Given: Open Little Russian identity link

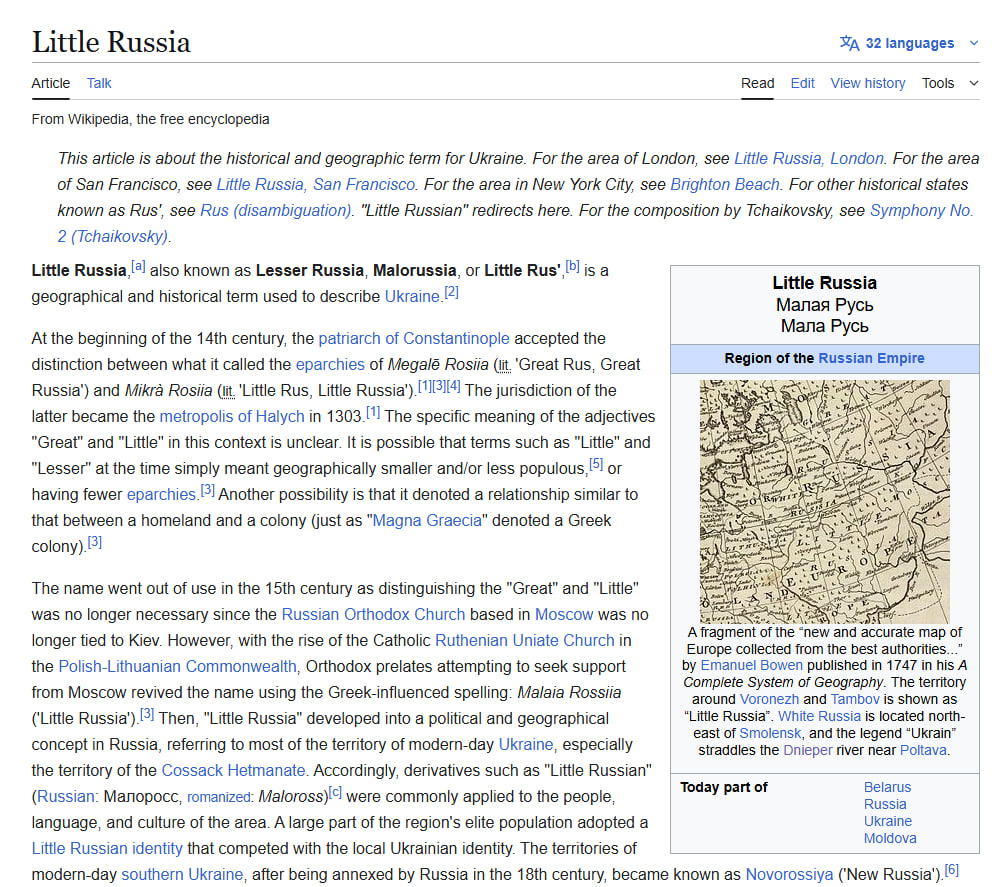Looking at the screenshot, I should [x=107, y=848].
